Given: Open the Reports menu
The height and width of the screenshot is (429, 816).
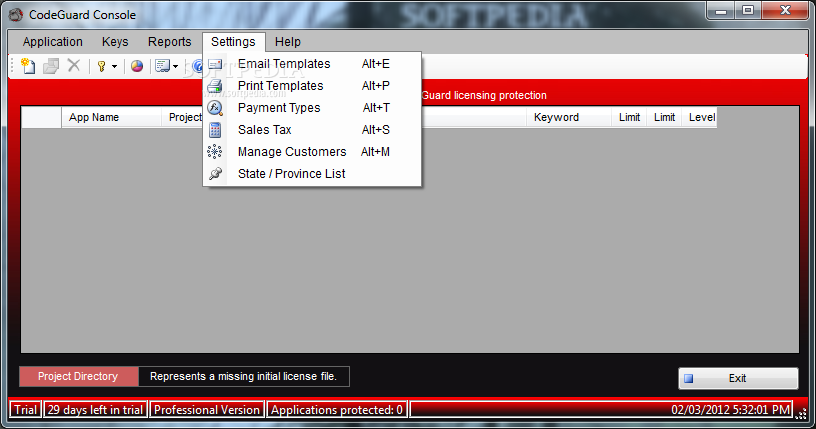Looking at the screenshot, I should coord(170,42).
